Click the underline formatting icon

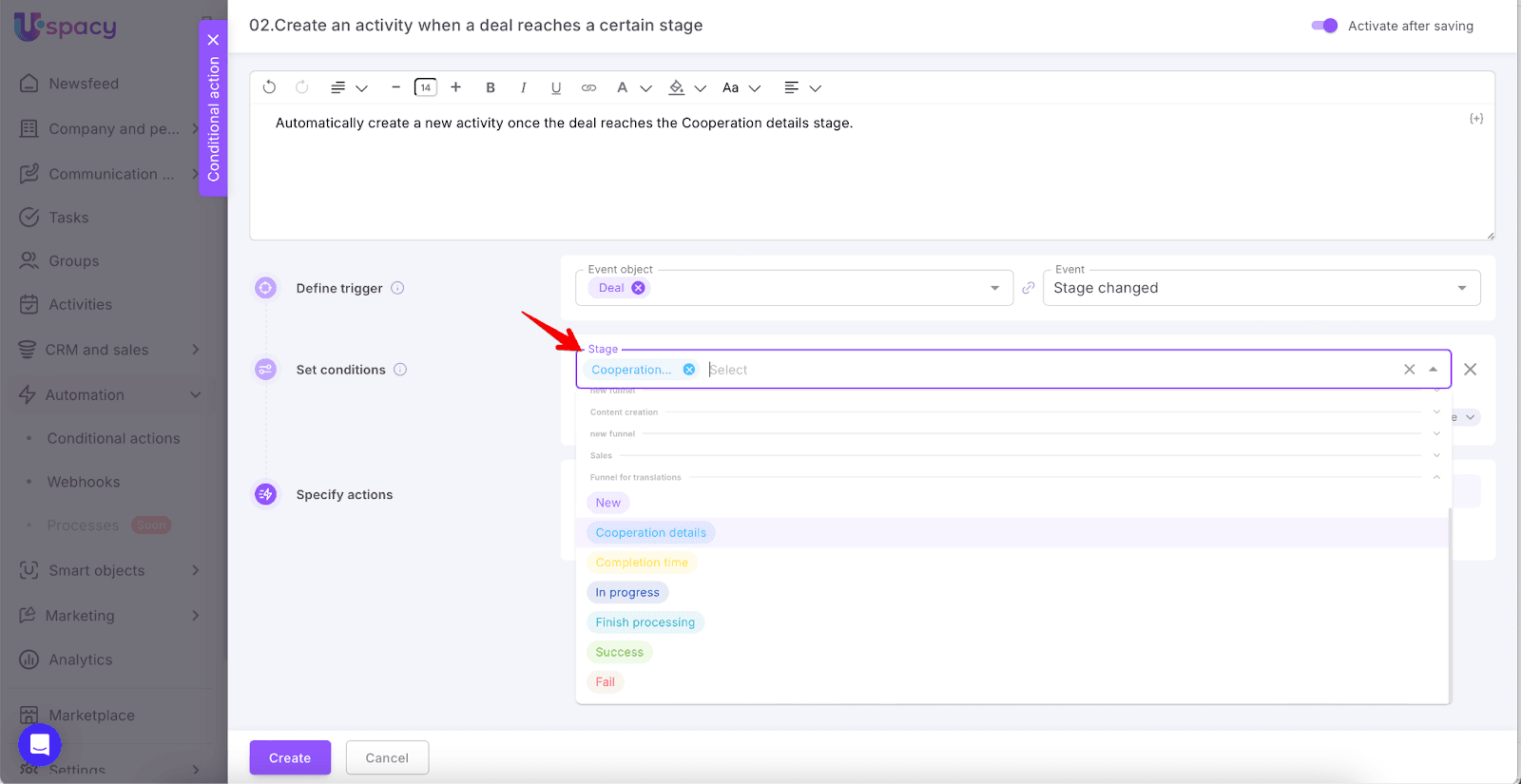tap(556, 87)
